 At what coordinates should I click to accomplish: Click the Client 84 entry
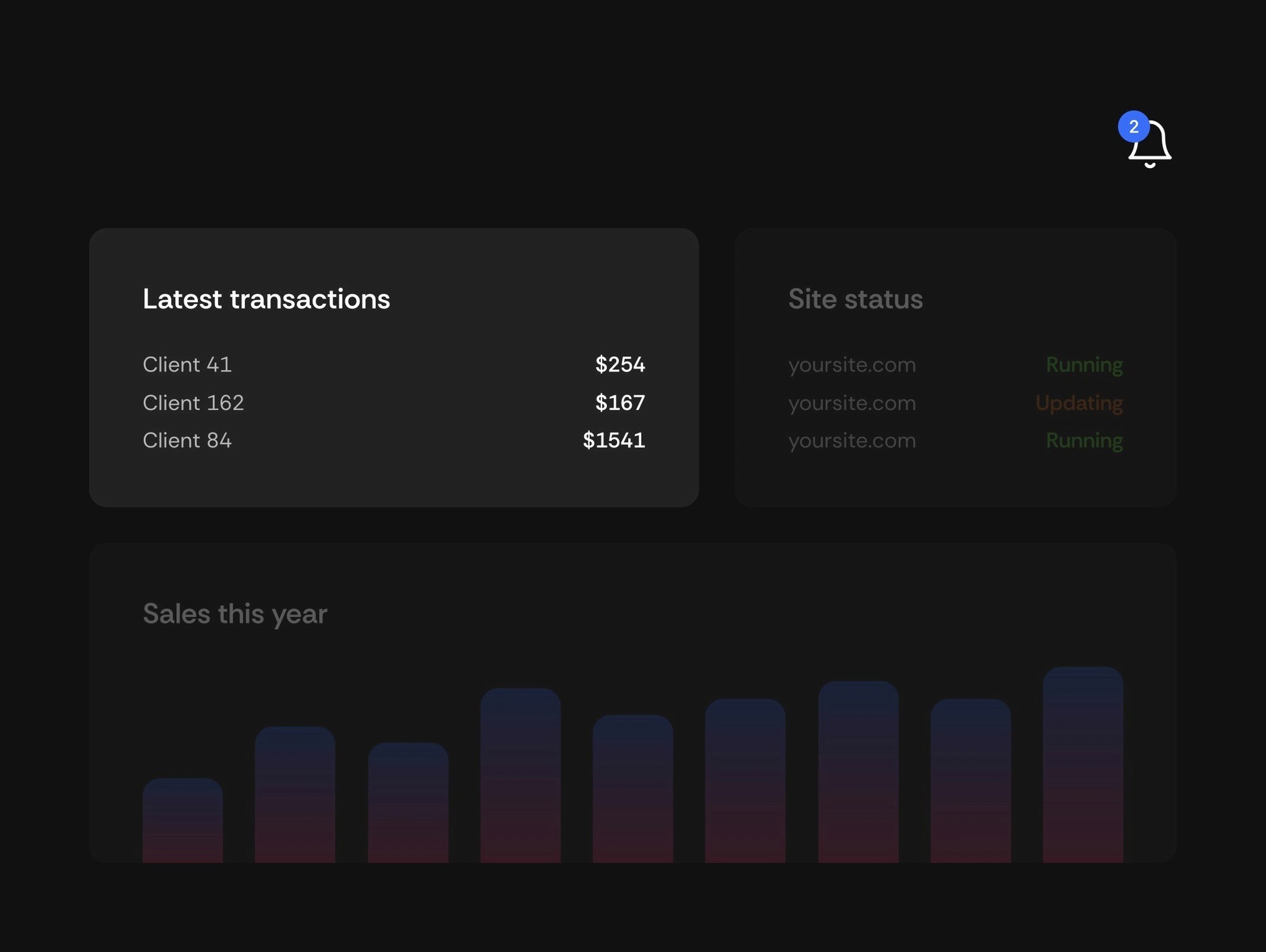pos(187,440)
